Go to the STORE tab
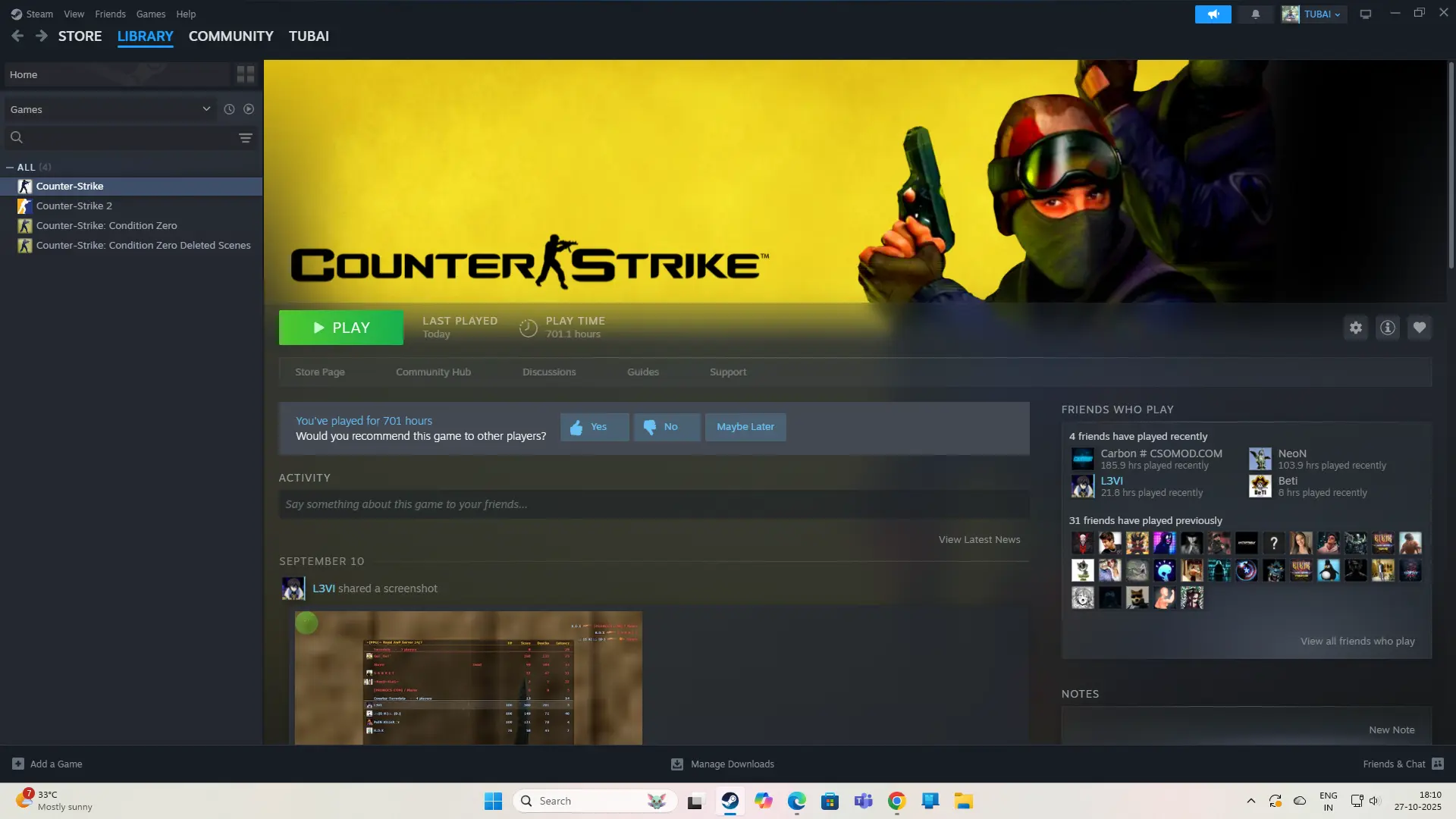1456x819 pixels. click(x=80, y=36)
